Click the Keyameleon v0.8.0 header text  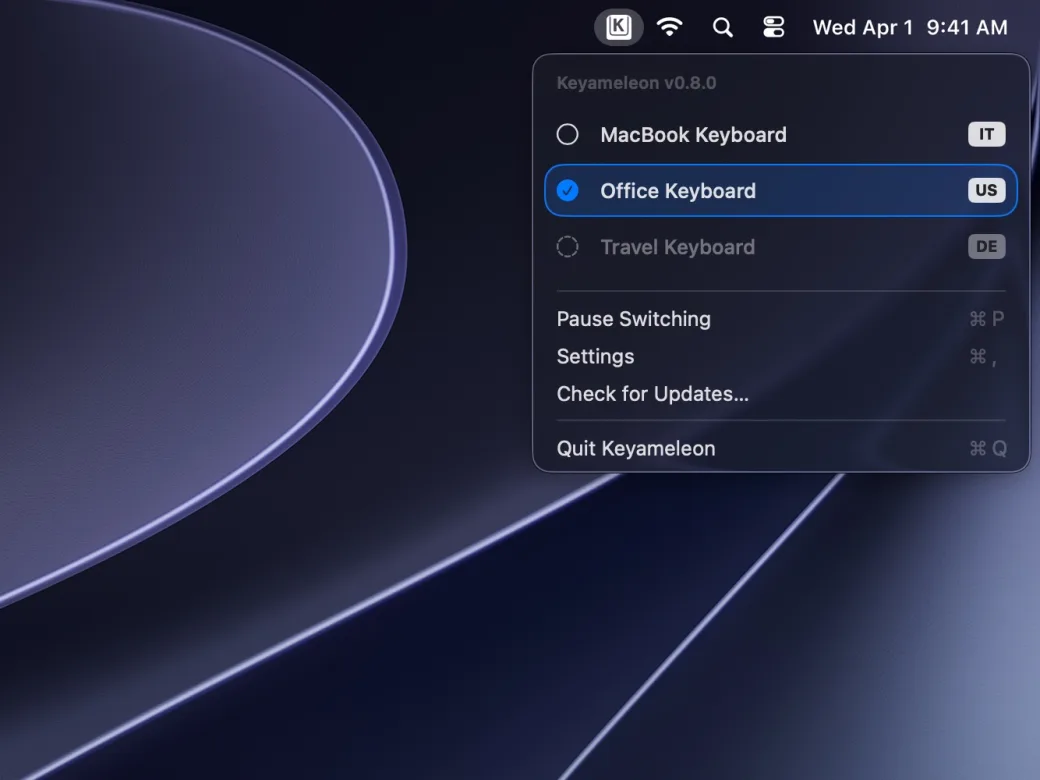[636, 83]
